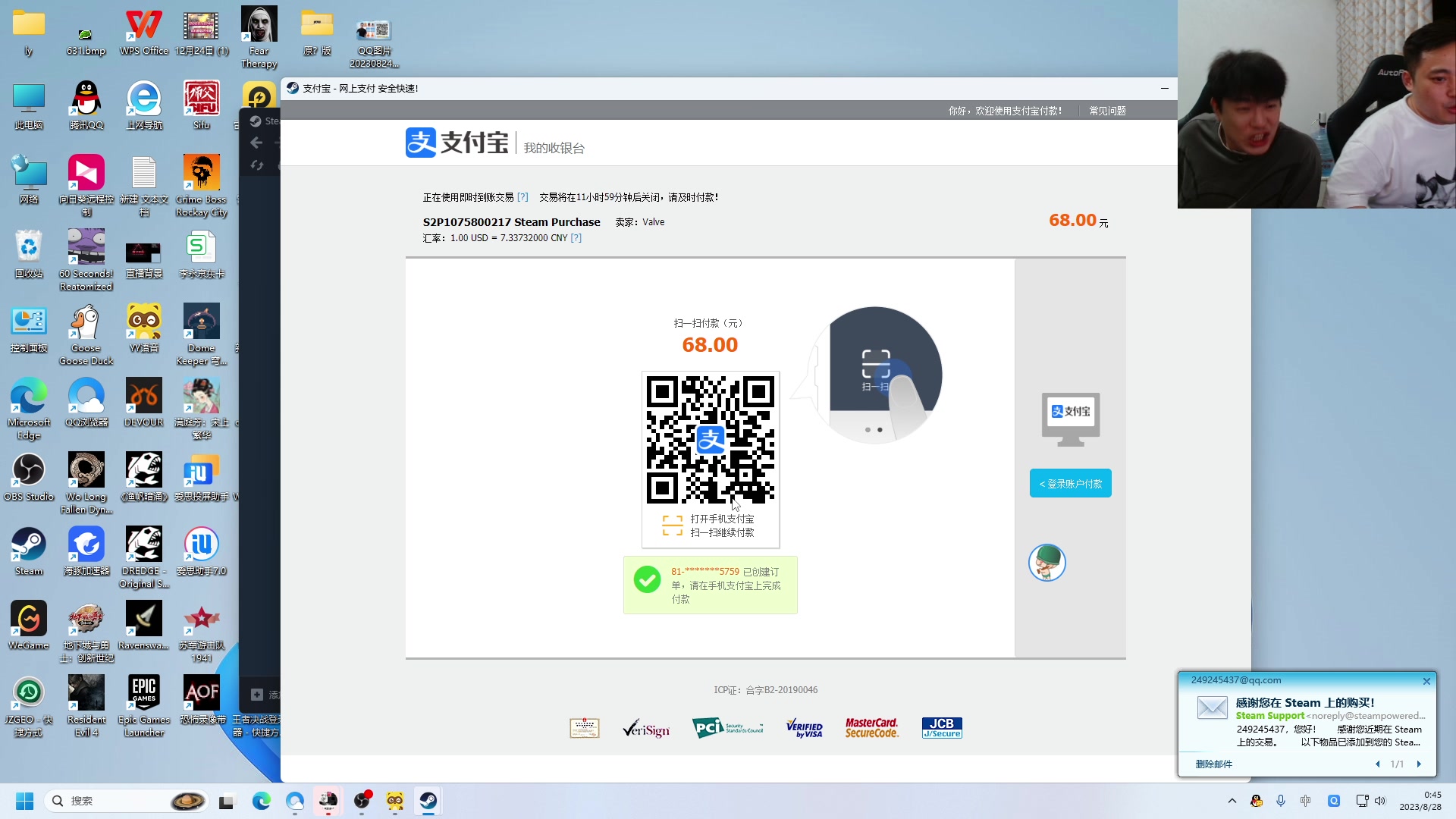Click the microphone tray icon

pos(1281,801)
